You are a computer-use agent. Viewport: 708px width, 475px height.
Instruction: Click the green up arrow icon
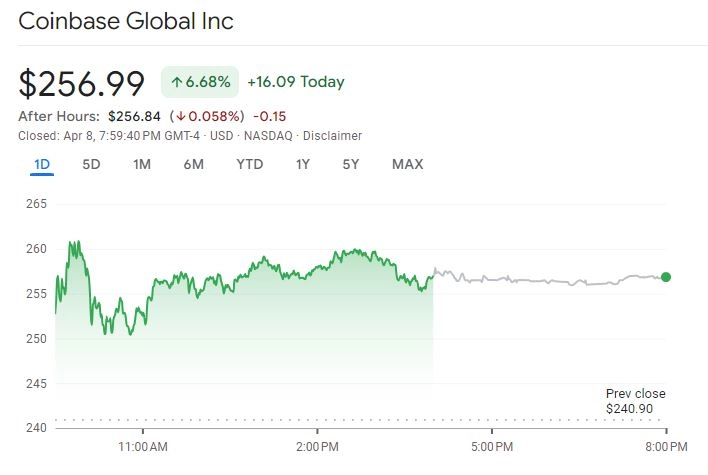tap(177, 82)
